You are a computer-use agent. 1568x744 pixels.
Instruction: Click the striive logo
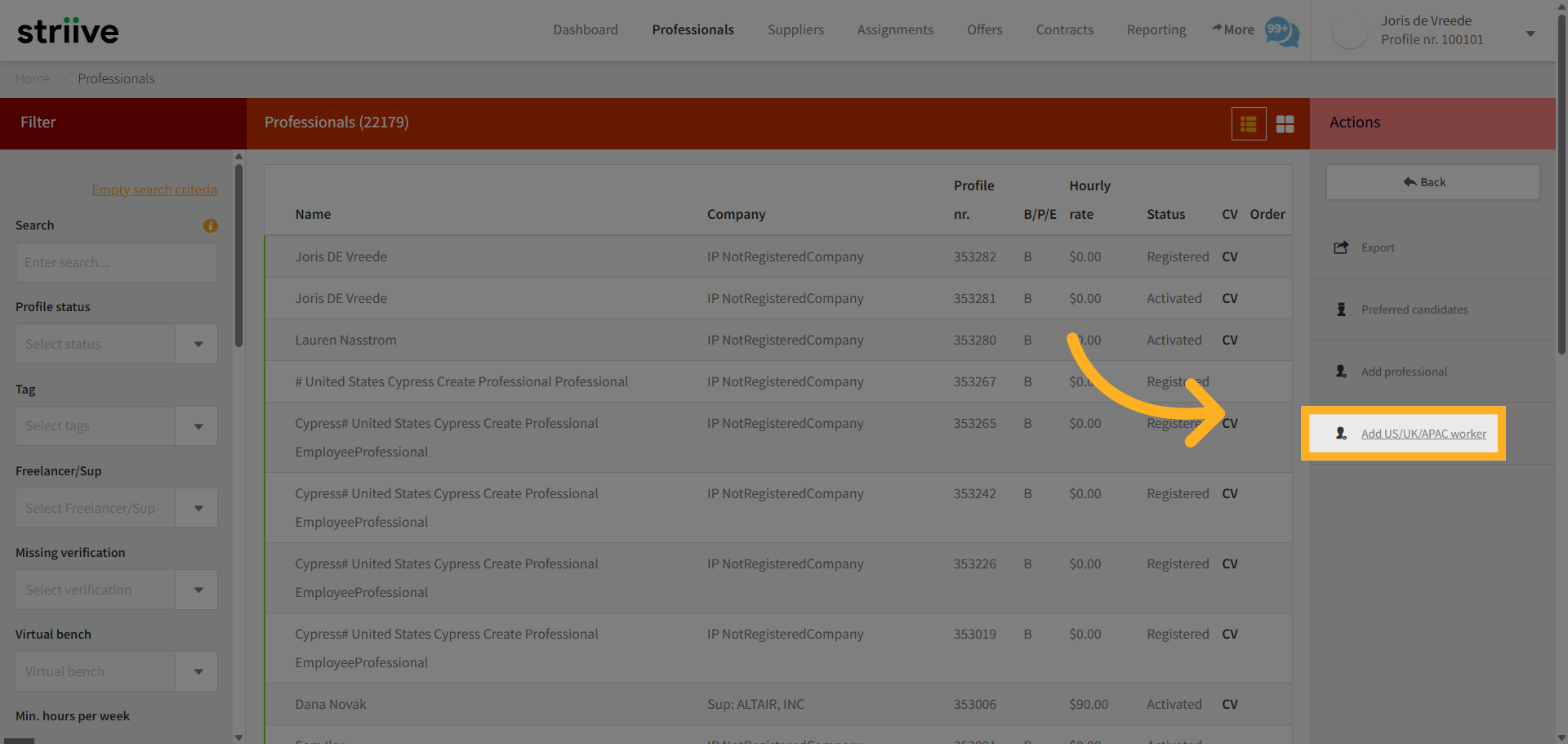click(x=68, y=30)
